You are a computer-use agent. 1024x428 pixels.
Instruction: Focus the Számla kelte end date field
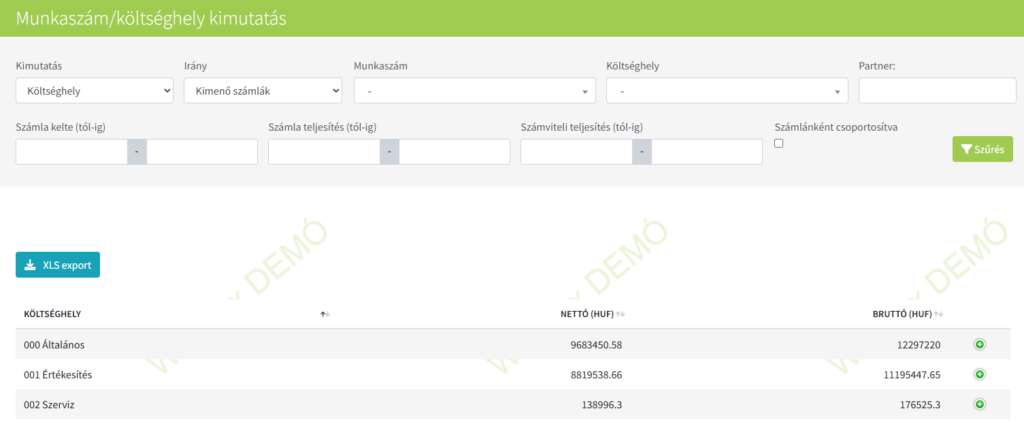pos(202,152)
